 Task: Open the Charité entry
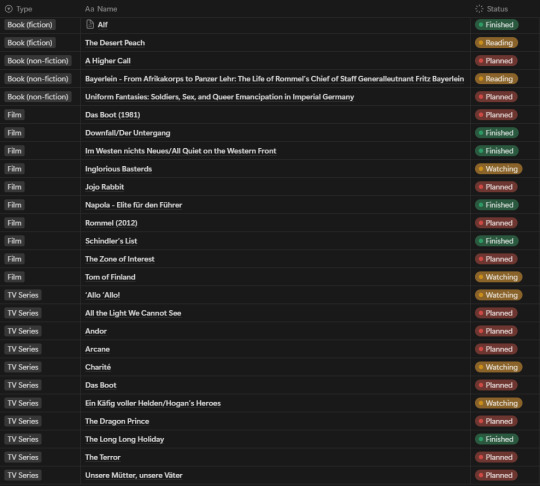point(98,367)
